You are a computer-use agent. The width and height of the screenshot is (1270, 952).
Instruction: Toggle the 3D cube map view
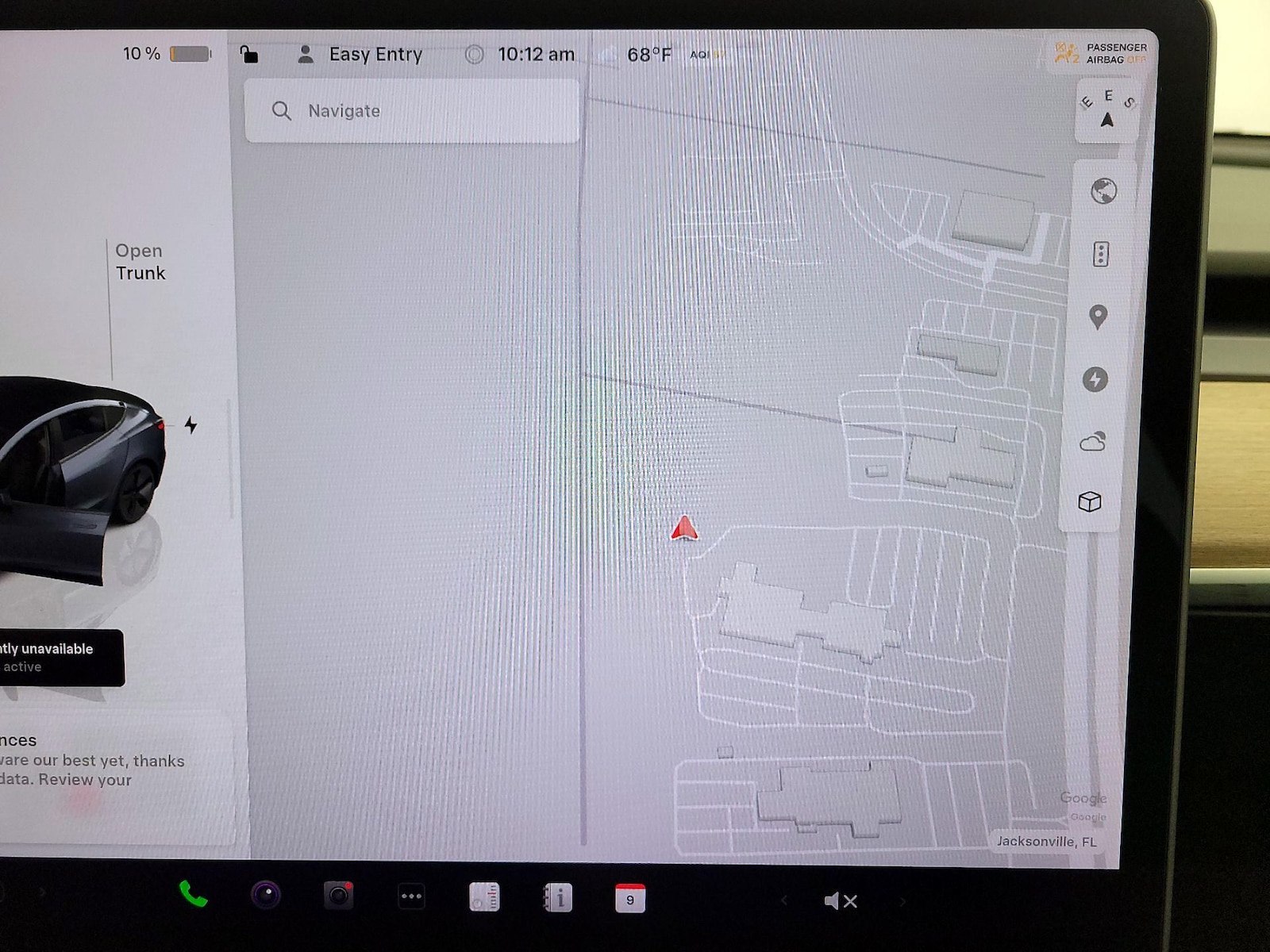pos(1090,501)
